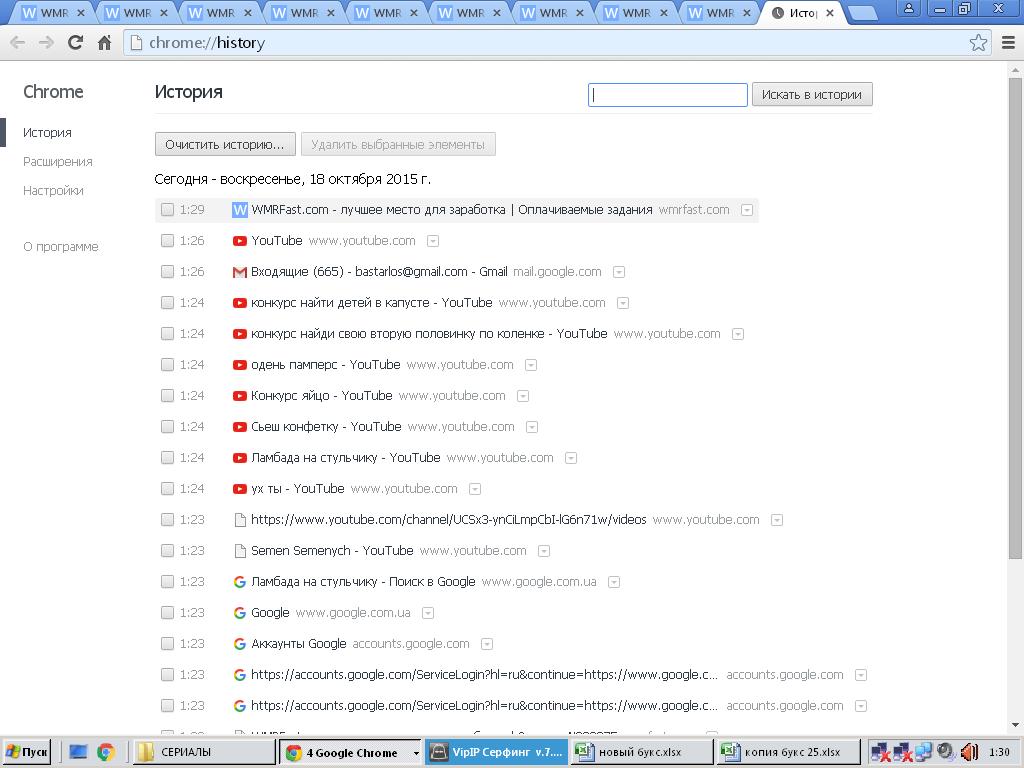Check the 'конкурс найти детей в капусте' checkbox

click(167, 302)
